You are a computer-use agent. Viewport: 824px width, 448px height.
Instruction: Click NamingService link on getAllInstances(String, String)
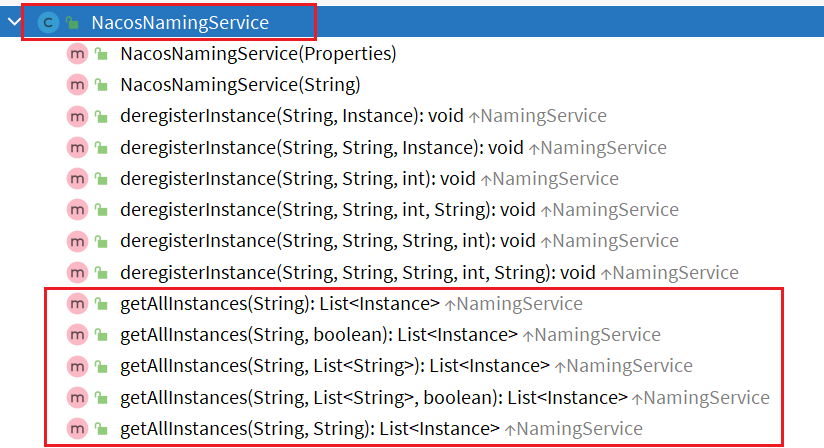(580, 429)
